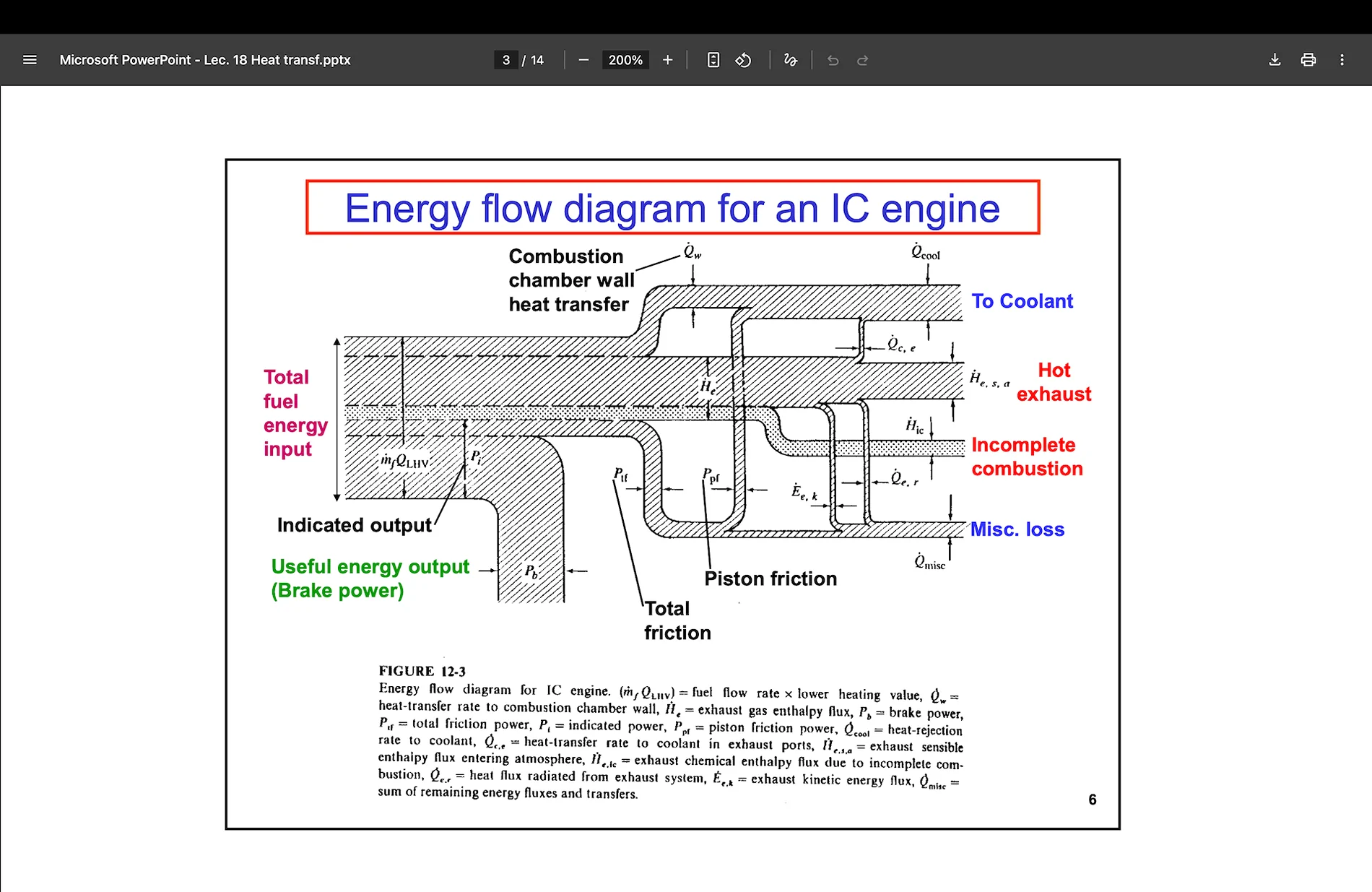1372x892 pixels.
Task: Toggle fit to page view
Action: pyautogui.click(x=713, y=60)
